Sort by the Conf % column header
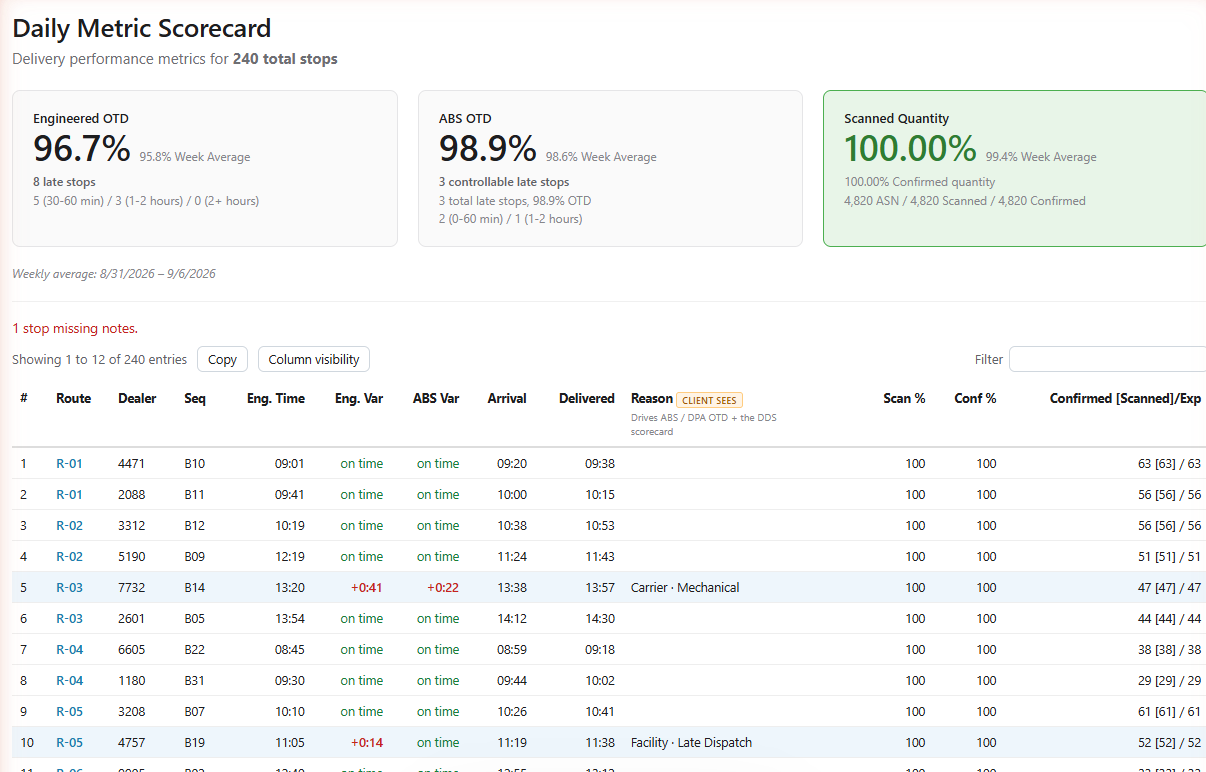 975,398
